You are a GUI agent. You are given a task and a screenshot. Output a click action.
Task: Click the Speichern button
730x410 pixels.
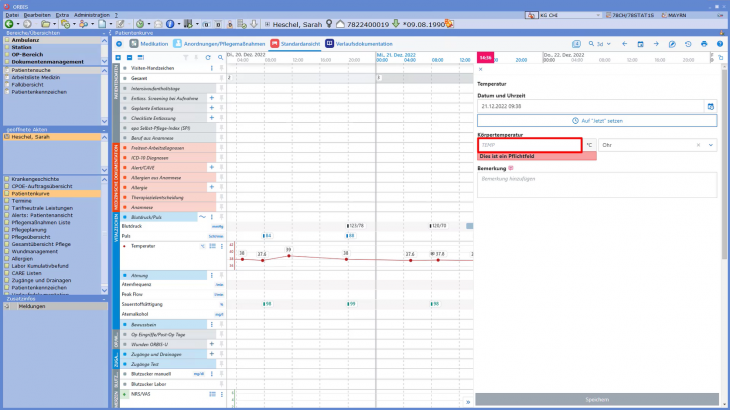click(597, 399)
